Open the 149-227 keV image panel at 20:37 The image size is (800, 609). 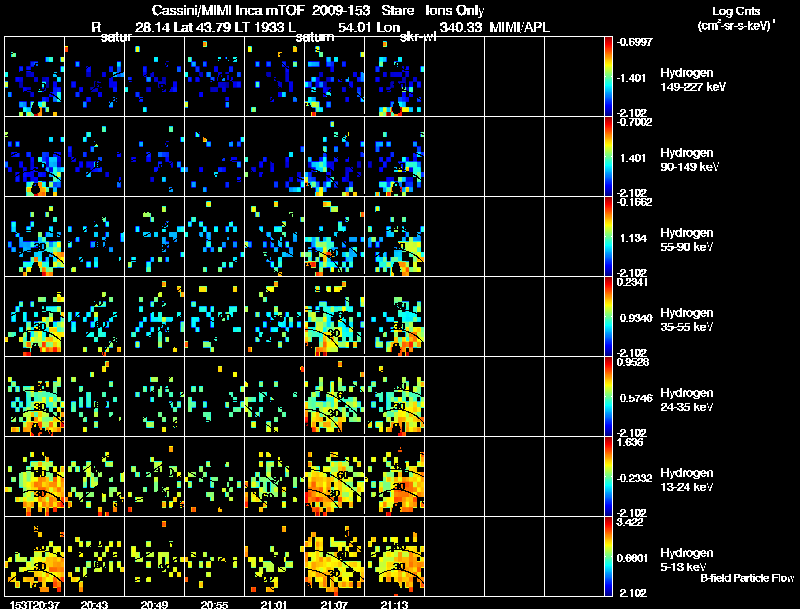click(35, 77)
